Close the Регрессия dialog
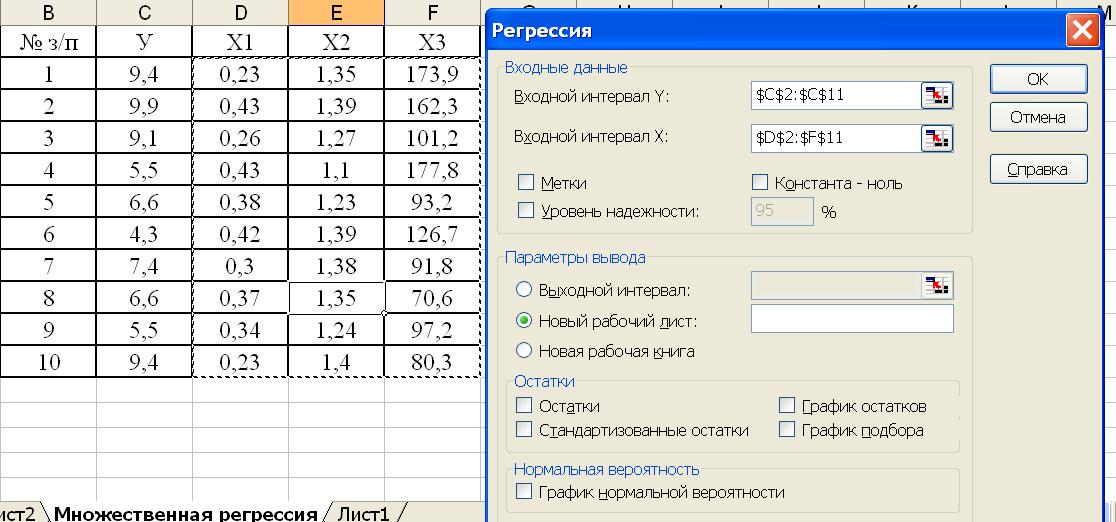The image size is (1116, 522). (1083, 31)
